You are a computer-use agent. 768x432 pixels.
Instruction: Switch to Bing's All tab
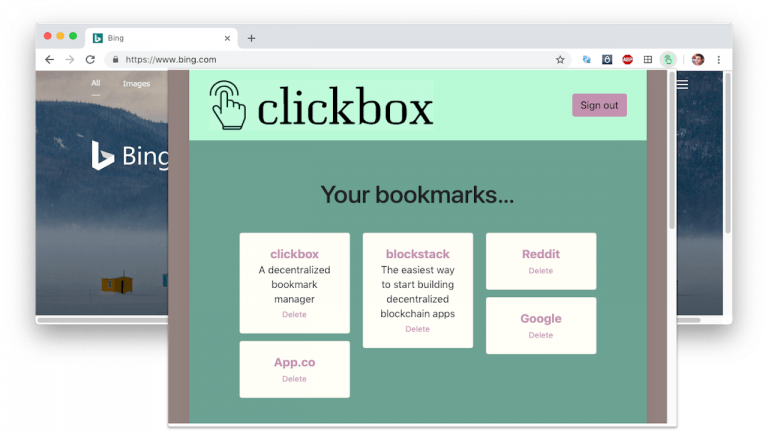pyautogui.click(x=96, y=83)
